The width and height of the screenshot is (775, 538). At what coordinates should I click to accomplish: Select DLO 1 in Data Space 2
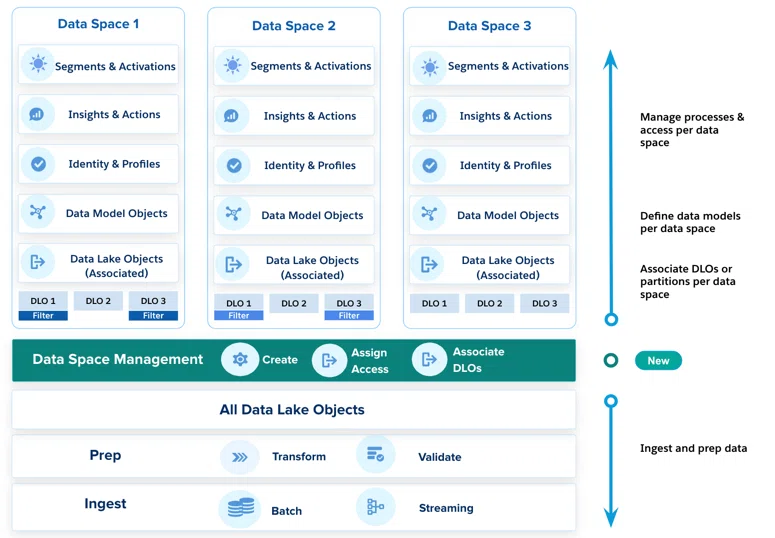point(239,303)
